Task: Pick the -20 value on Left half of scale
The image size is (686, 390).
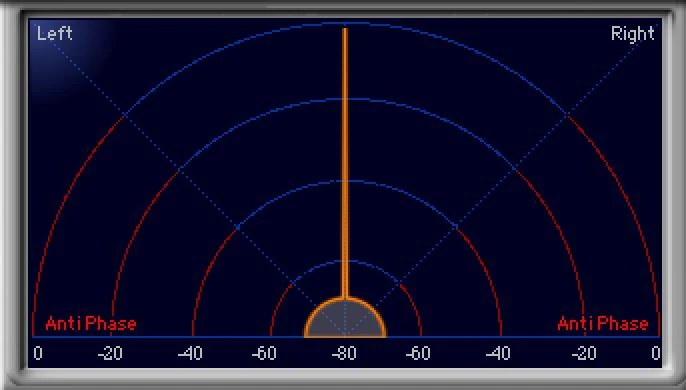Action: pyautogui.click(x=110, y=353)
